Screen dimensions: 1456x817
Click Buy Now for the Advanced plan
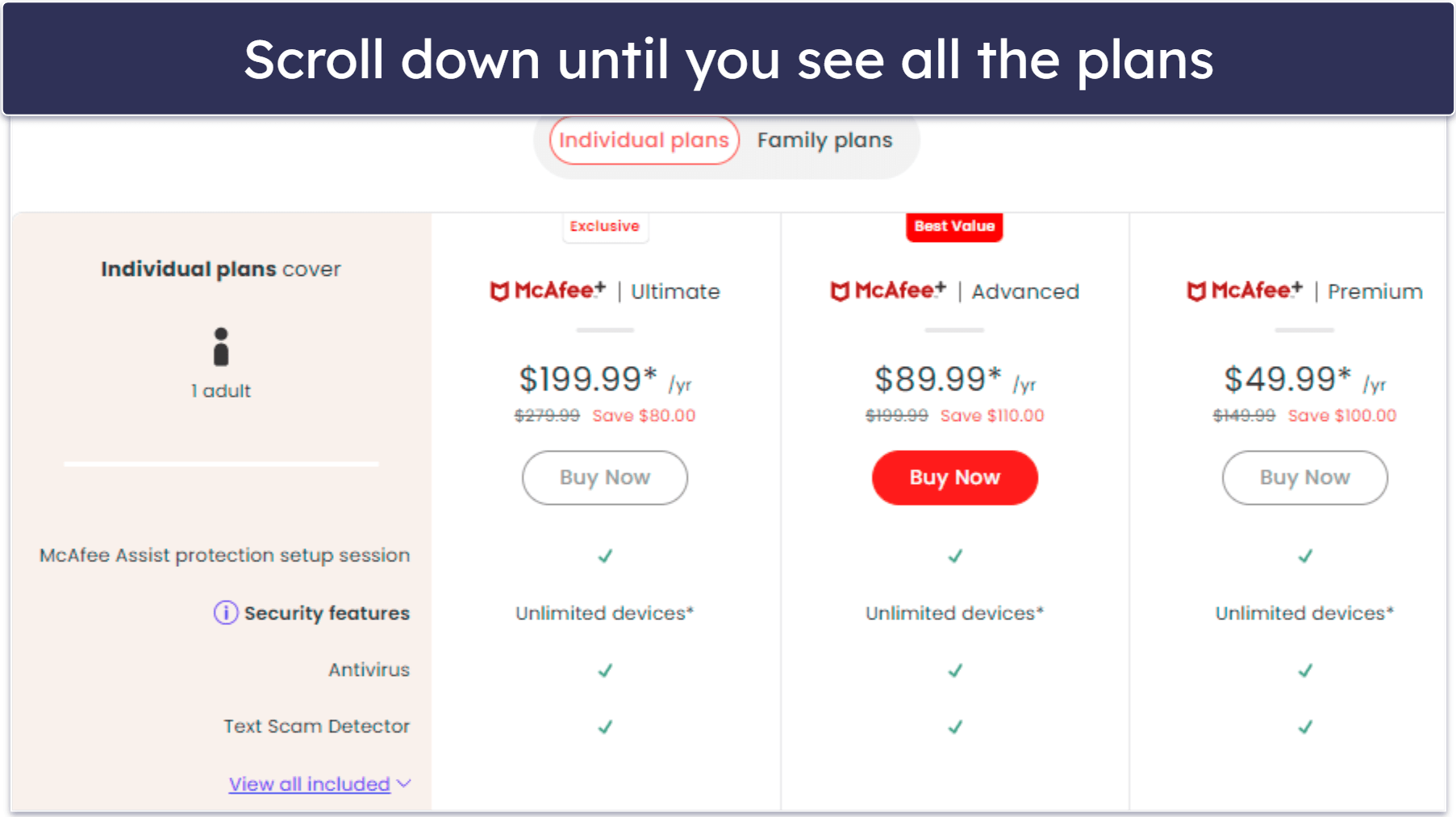point(954,477)
